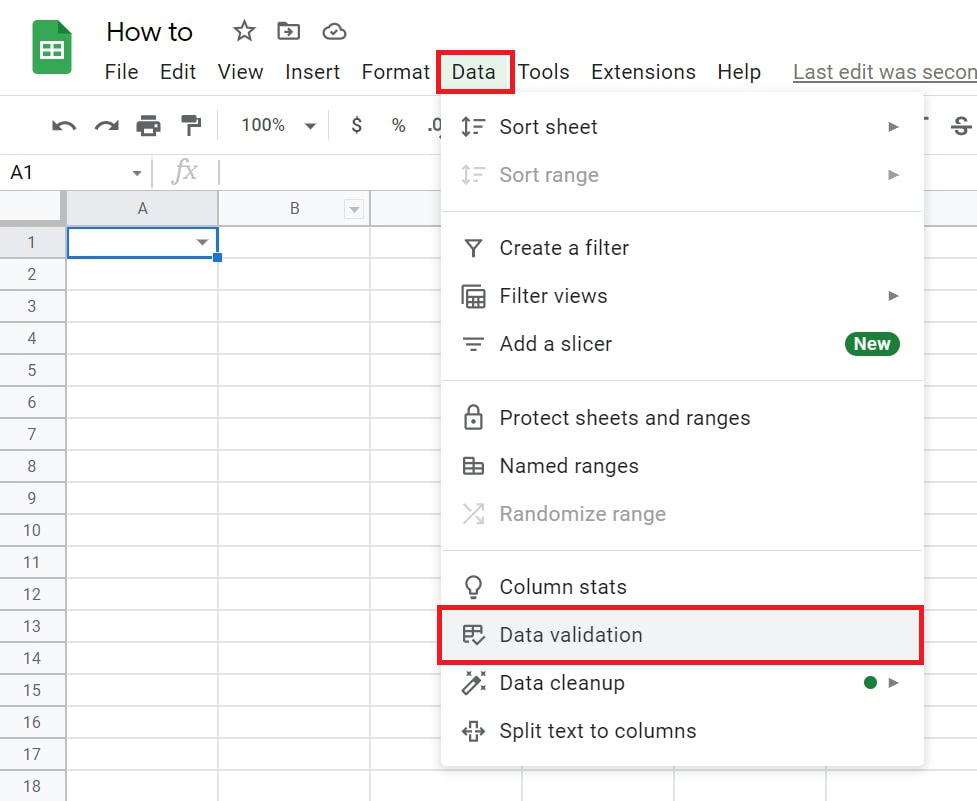977x801 pixels.
Task: Click the redo arrow icon
Action: [106, 126]
